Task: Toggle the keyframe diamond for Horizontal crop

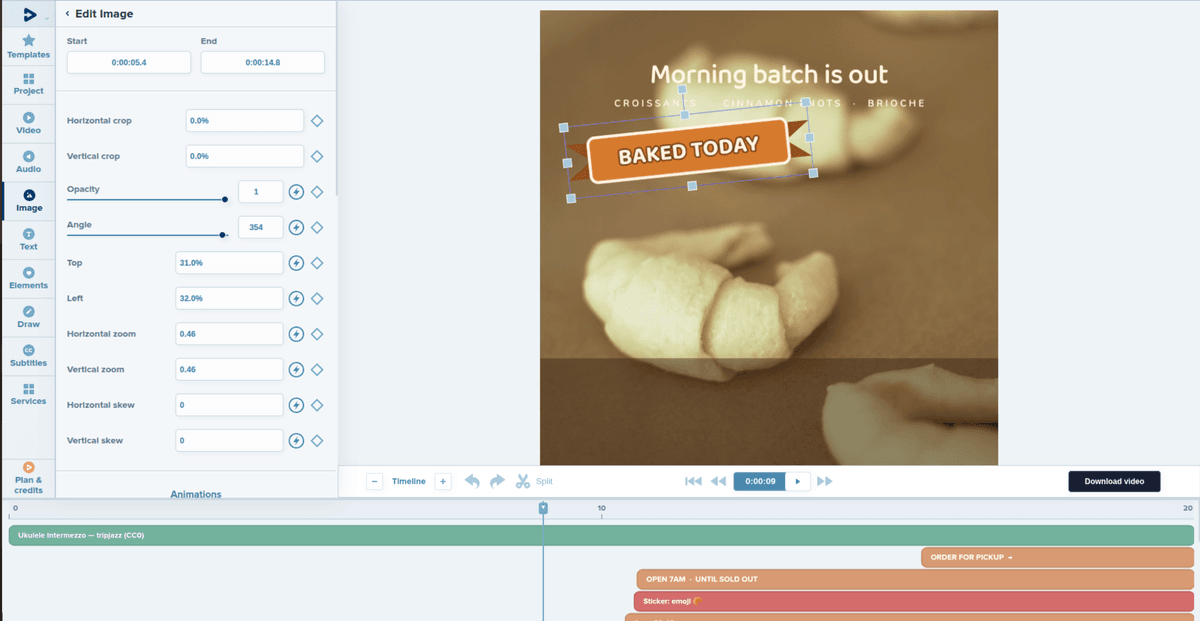Action: 317,121
